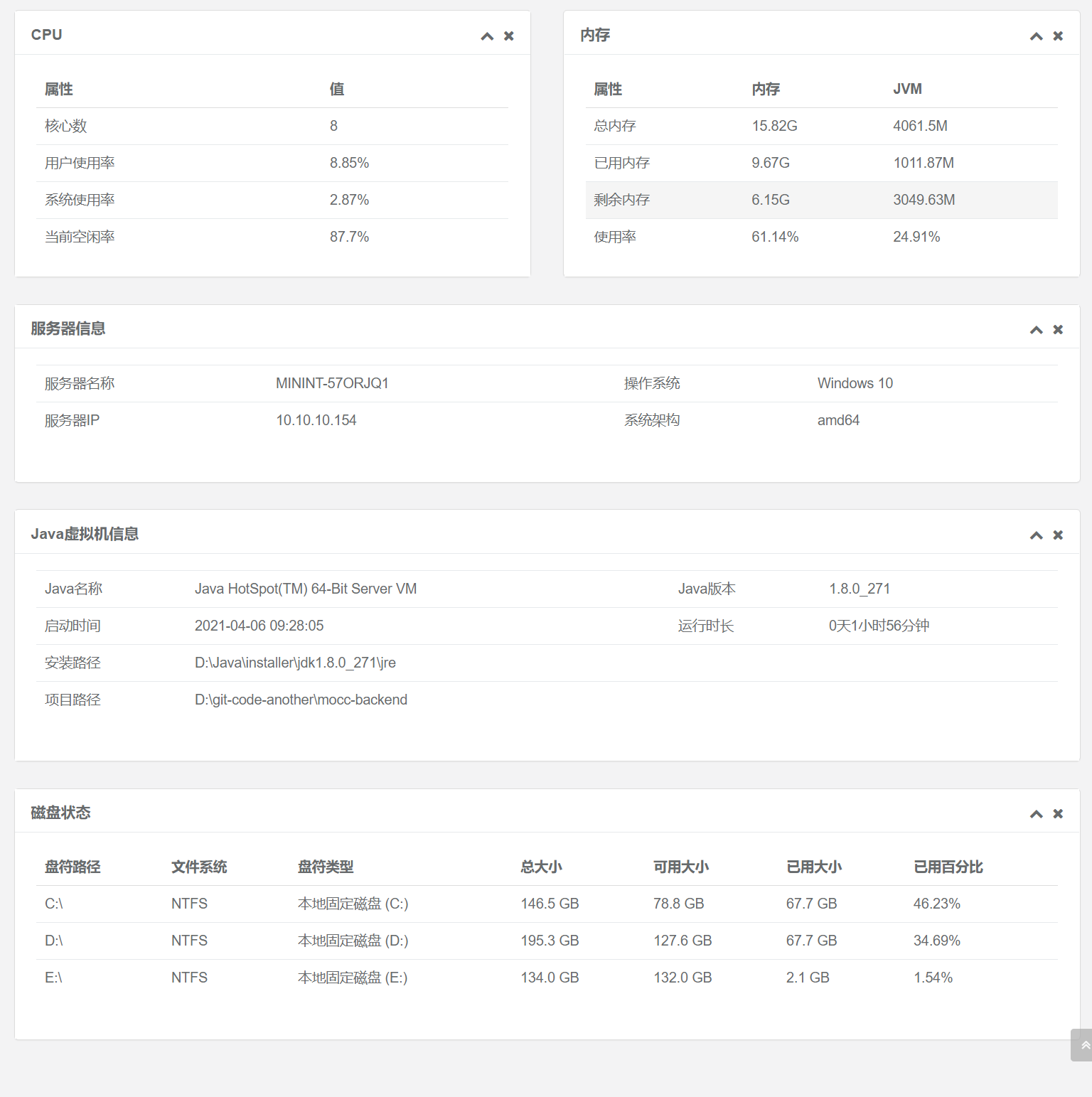This screenshot has width=1092, height=1097.
Task: Click the Java版本 value 1.8.0_271
Action: pyautogui.click(x=860, y=589)
